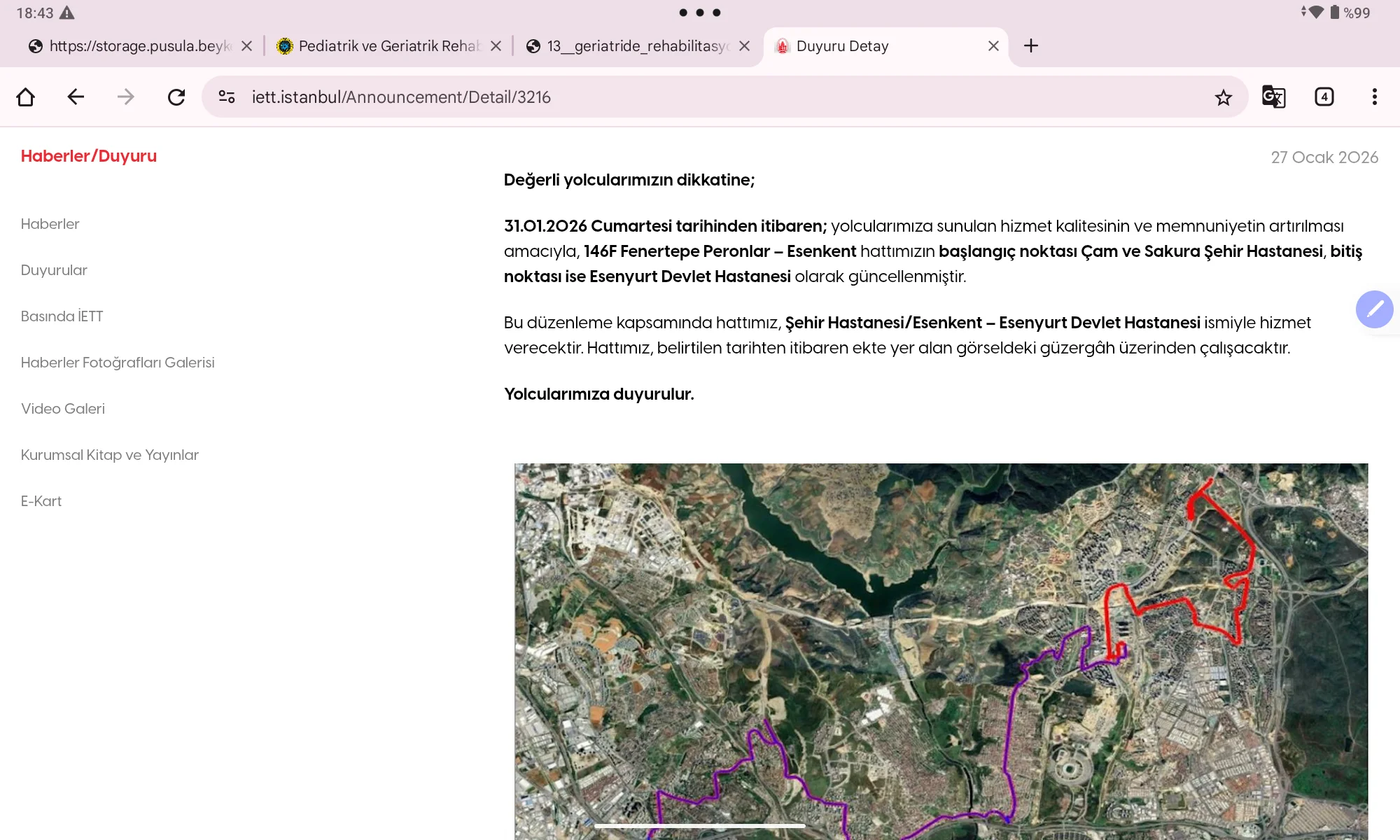This screenshot has width=1400, height=840.
Task: Navigate back using the back arrow
Action: click(76, 97)
